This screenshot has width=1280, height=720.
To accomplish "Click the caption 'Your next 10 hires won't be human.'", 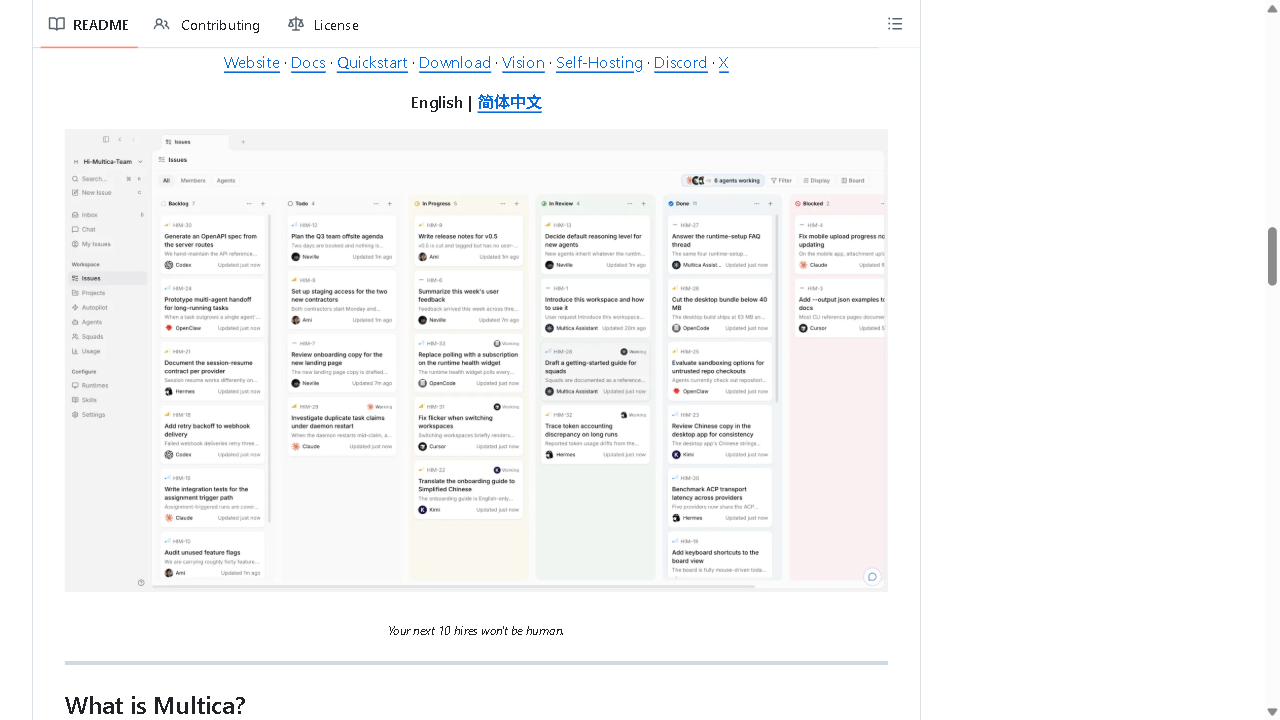I will (x=476, y=631).
